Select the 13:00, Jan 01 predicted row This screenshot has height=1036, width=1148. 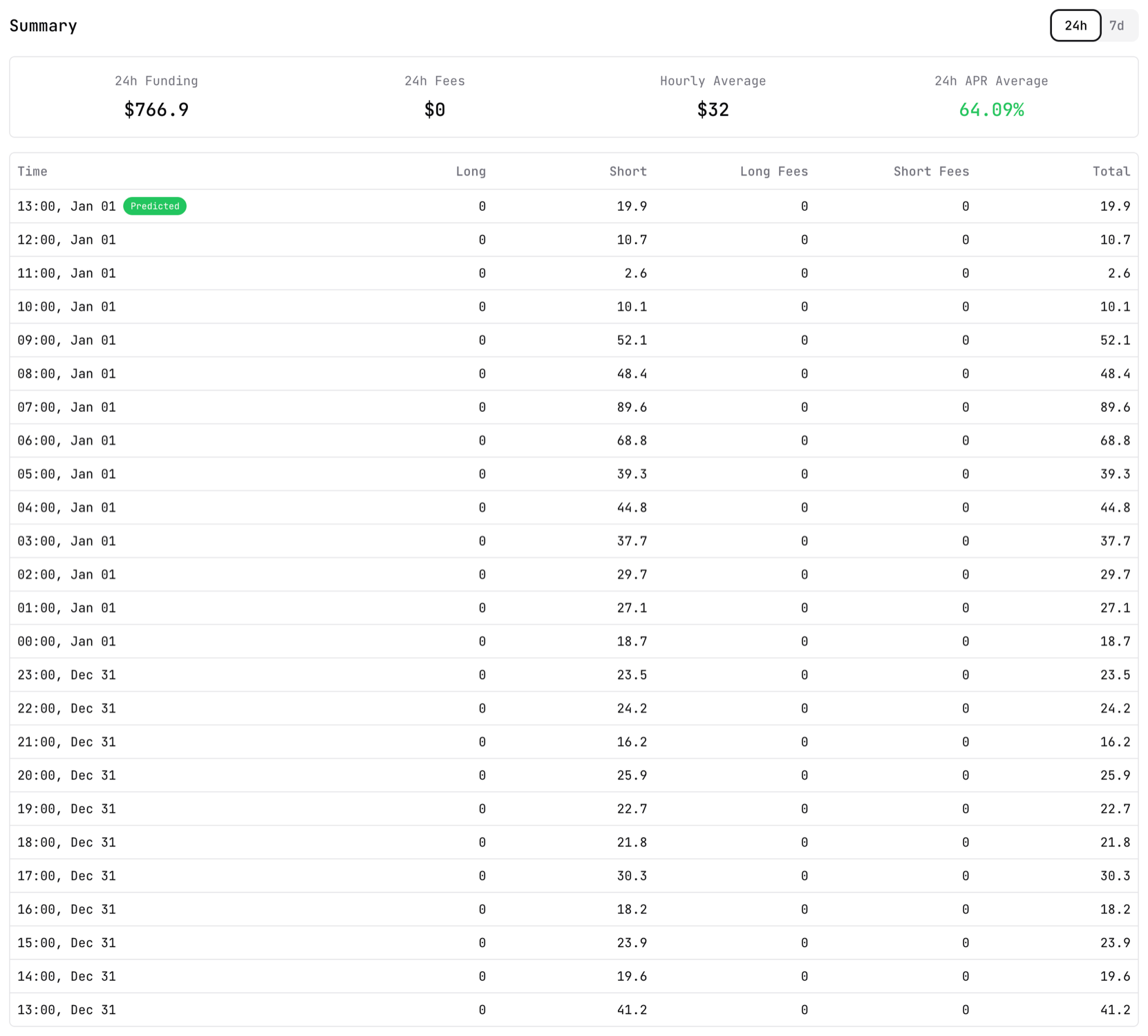[x=574, y=206]
